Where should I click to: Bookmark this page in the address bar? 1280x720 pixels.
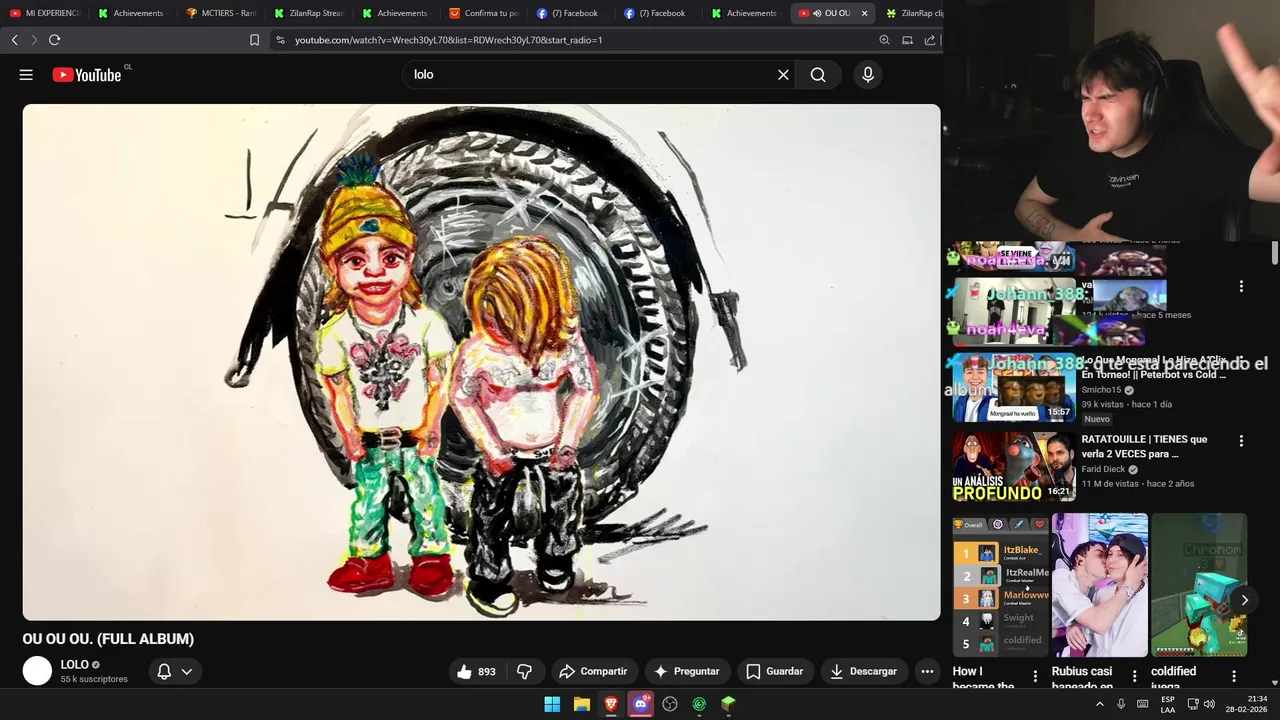pyautogui.click(x=254, y=40)
